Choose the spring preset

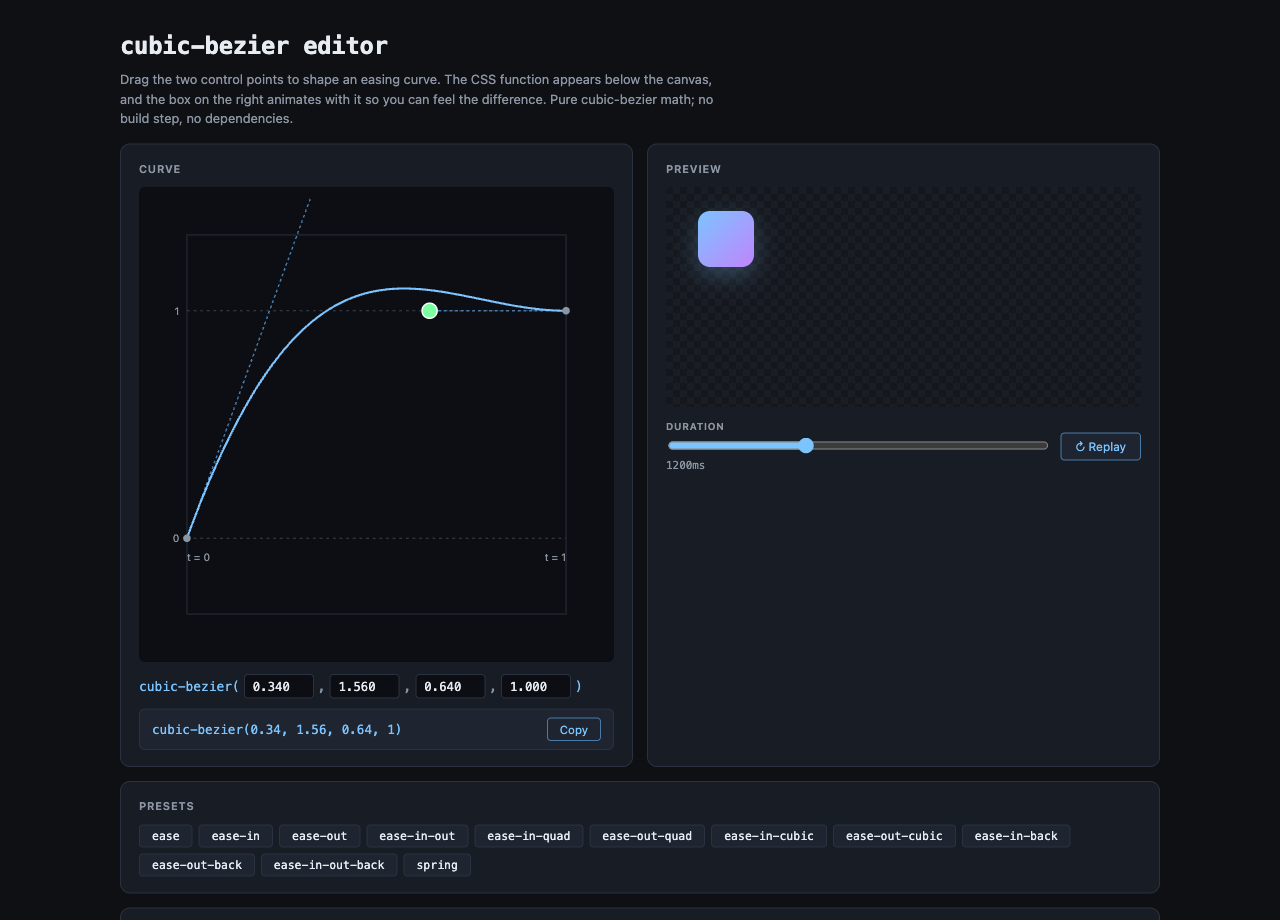[x=437, y=865]
